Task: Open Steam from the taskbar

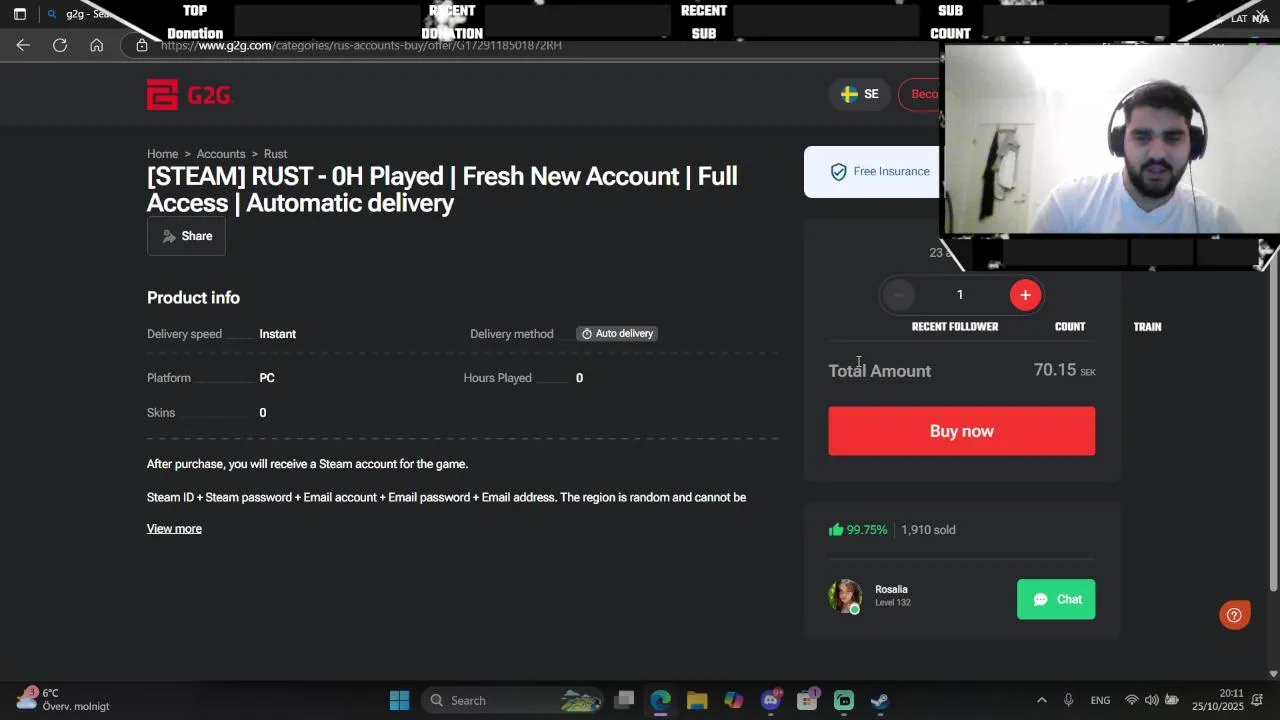Action: pos(880,700)
